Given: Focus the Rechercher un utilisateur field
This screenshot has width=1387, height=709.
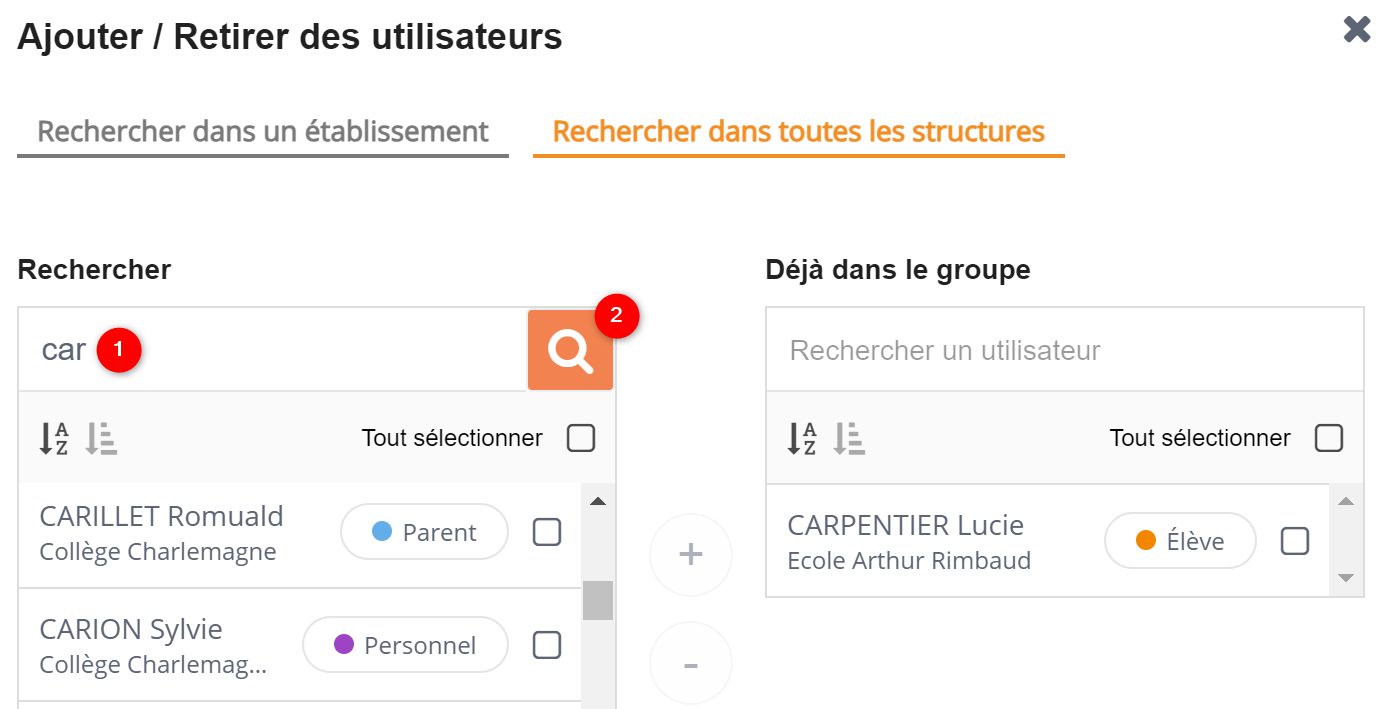Looking at the screenshot, I should [1064, 350].
